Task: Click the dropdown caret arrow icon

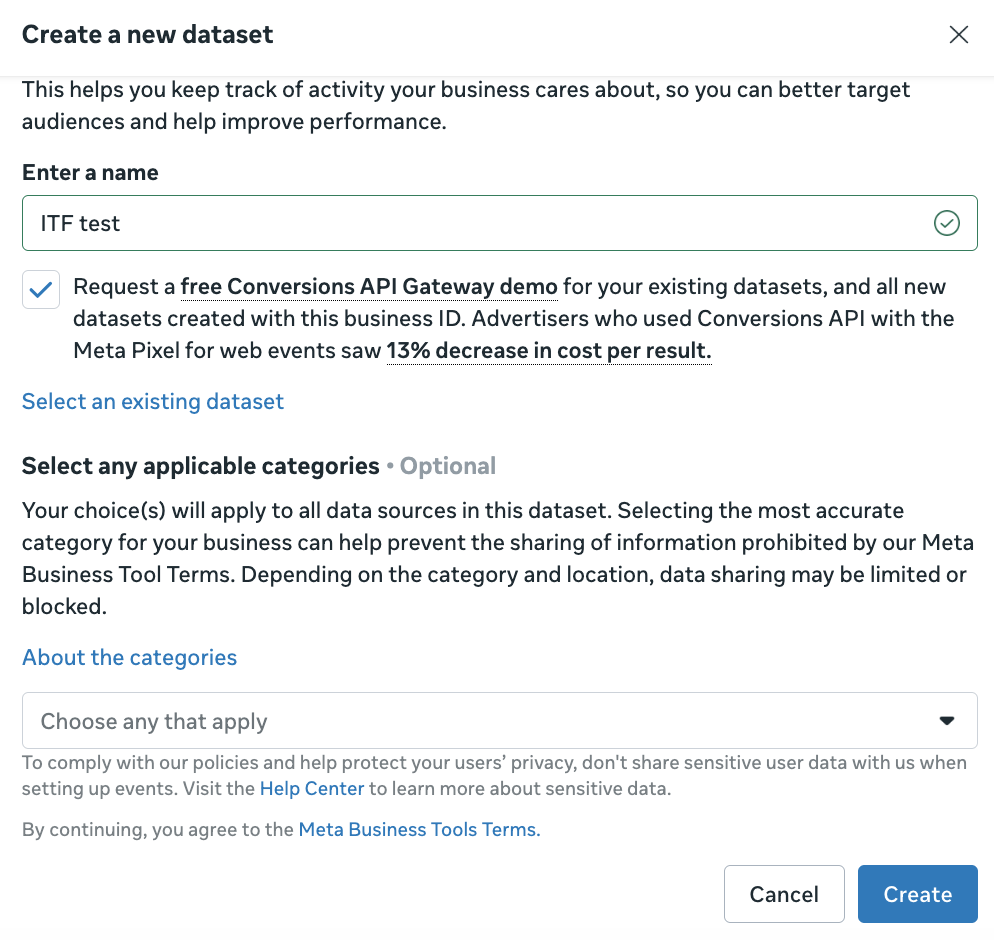Action: click(x=946, y=721)
